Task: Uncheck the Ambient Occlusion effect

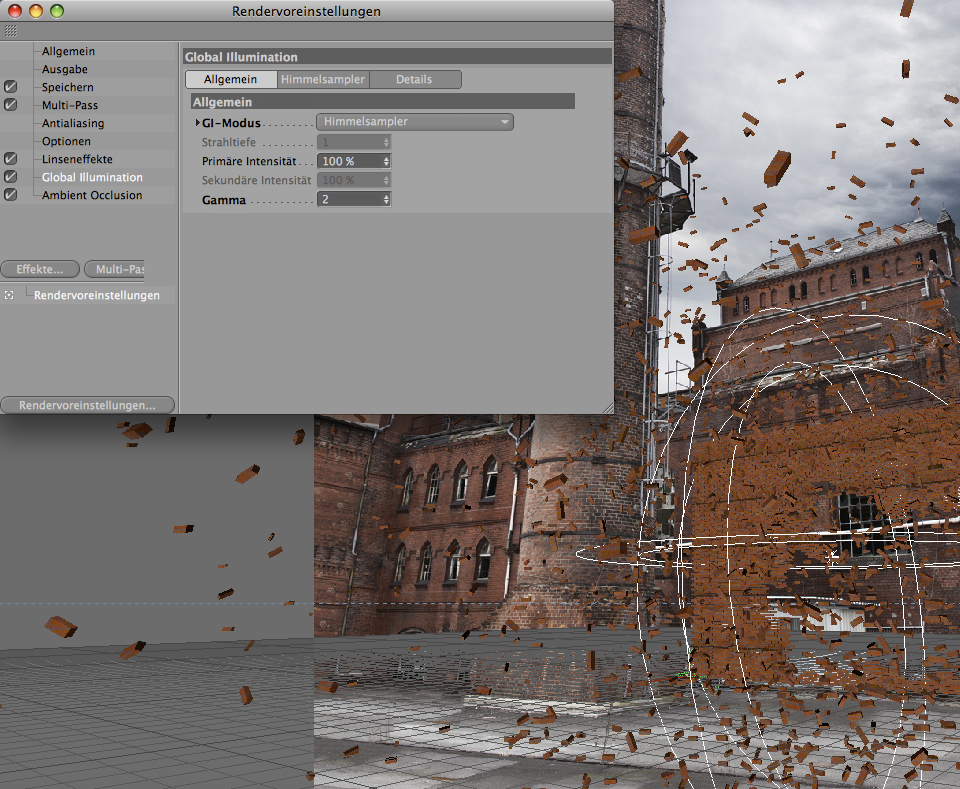Action: pyautogui.click(x=11, y=195)
